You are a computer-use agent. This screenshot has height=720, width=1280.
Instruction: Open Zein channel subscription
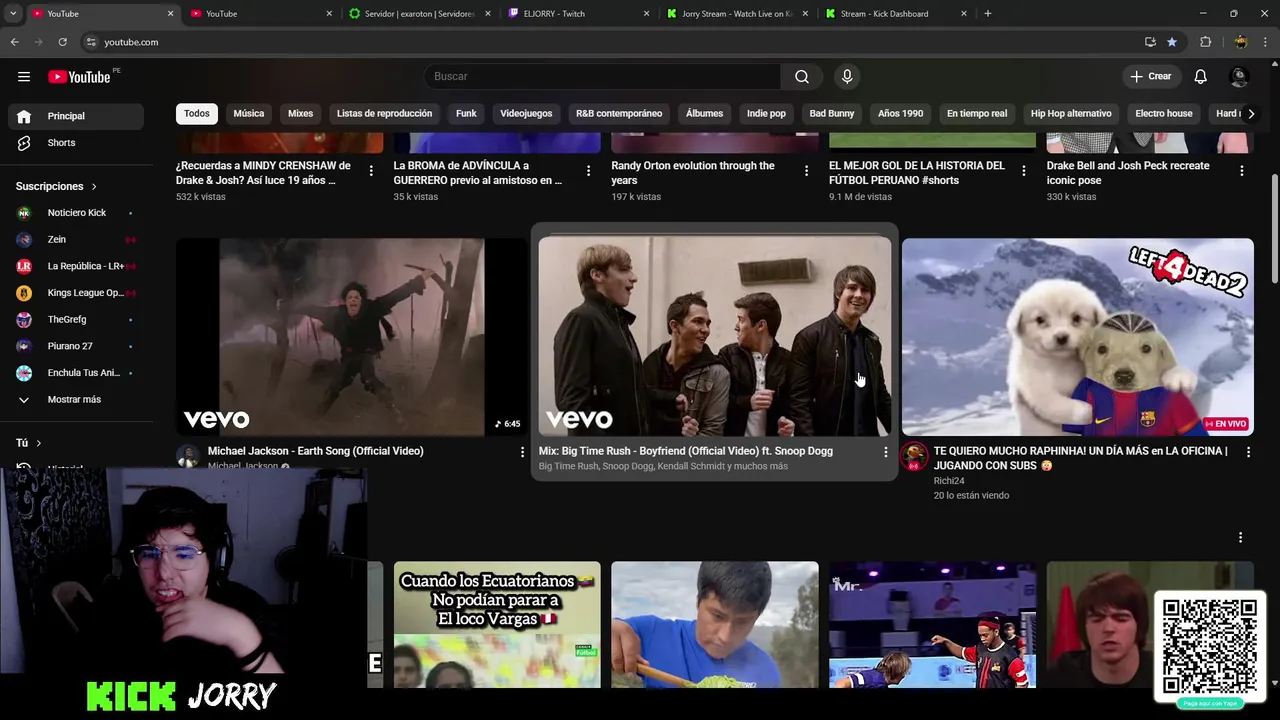click(76, 240)
